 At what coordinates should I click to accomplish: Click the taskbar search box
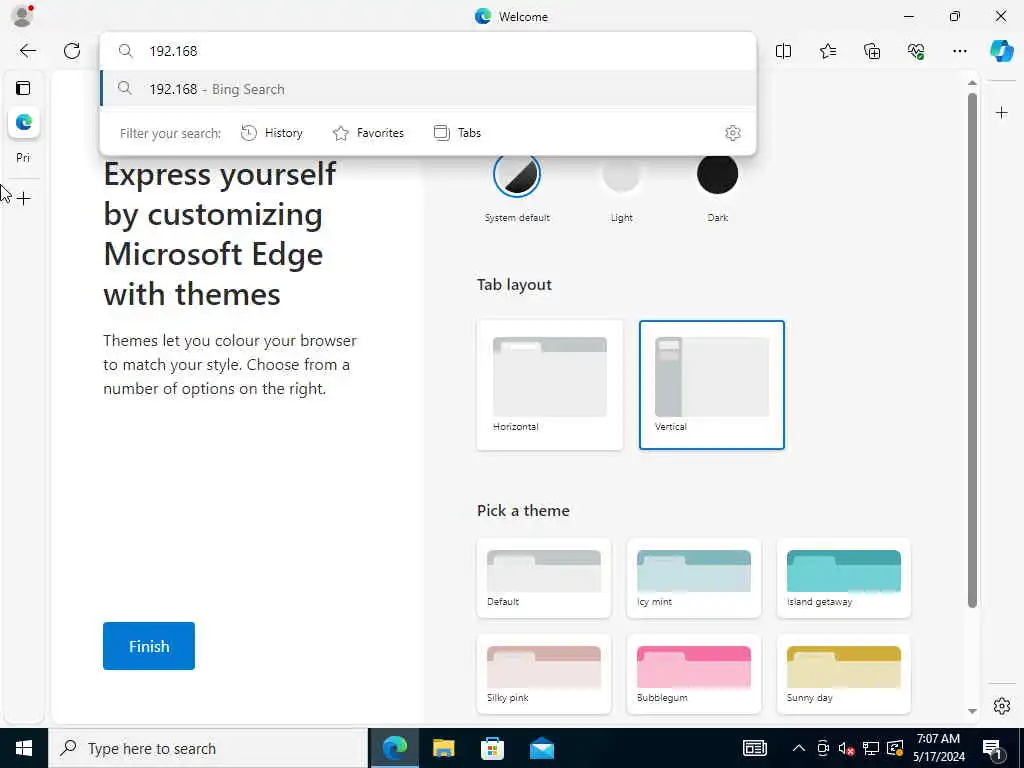(208, 748)
